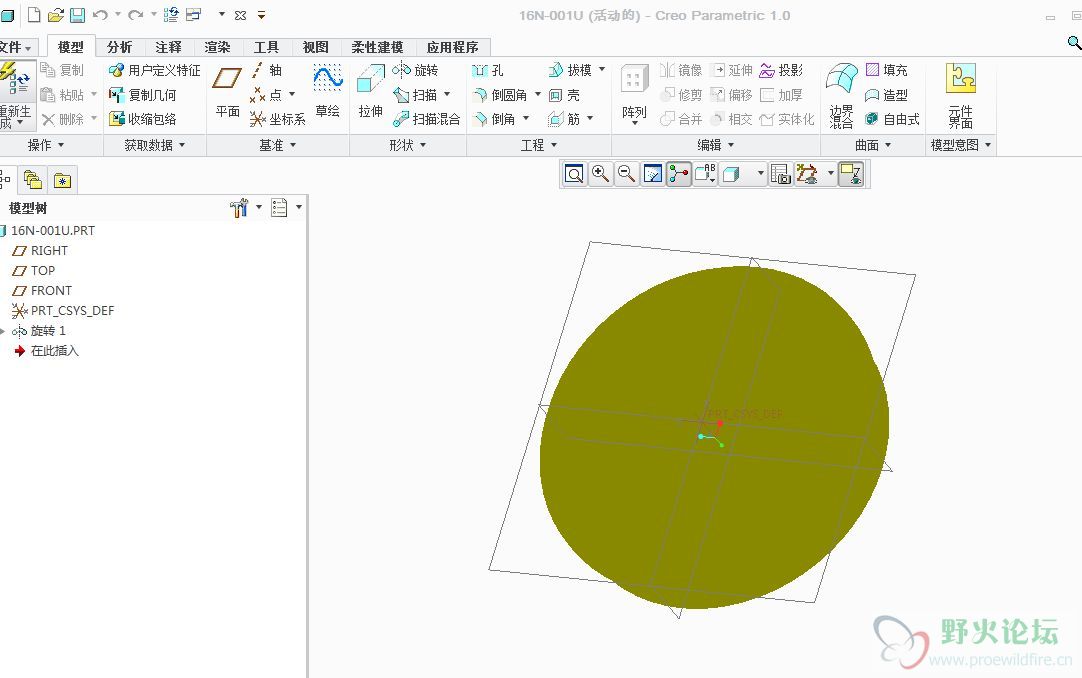Undo the last action

pyautogui.click(x=101, y=14)
